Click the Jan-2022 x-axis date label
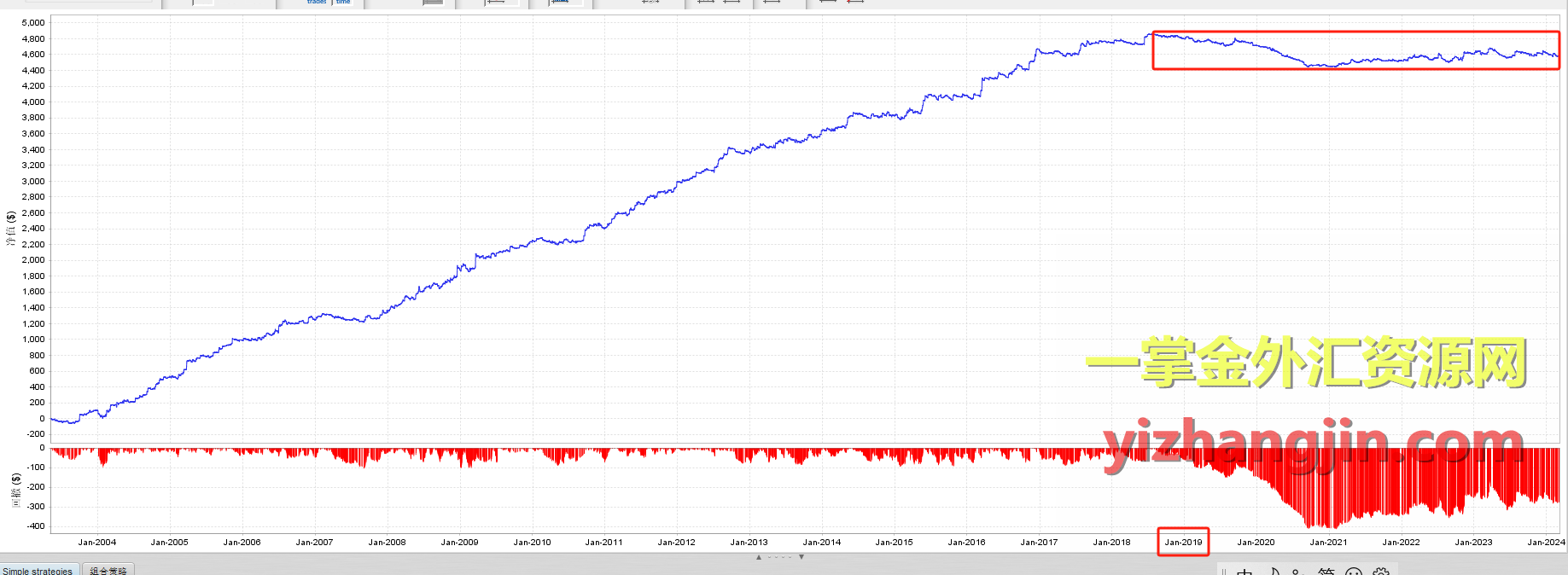 tap(1402, 543)
